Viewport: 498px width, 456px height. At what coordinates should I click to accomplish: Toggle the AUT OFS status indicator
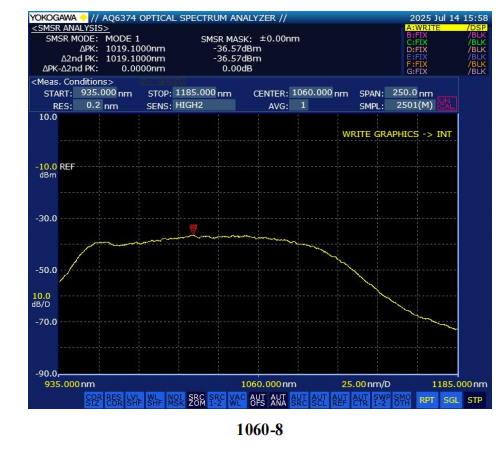coord(258,400)
